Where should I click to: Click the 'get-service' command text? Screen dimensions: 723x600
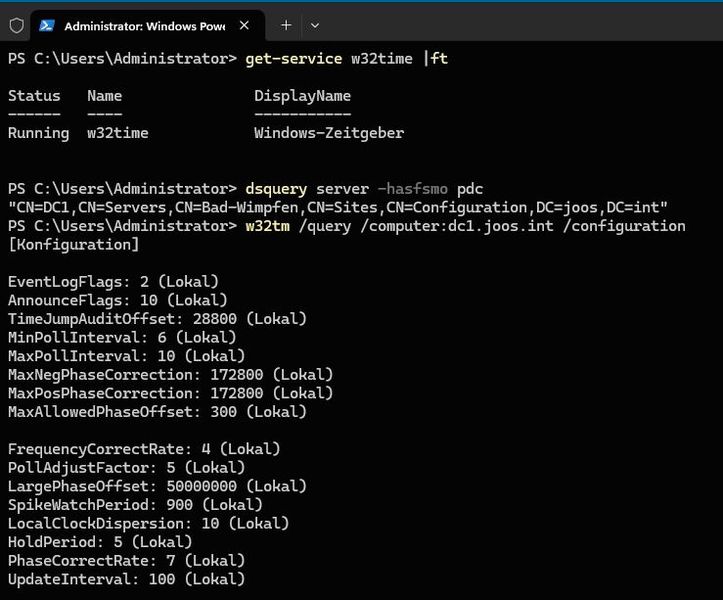pos(294,59)
